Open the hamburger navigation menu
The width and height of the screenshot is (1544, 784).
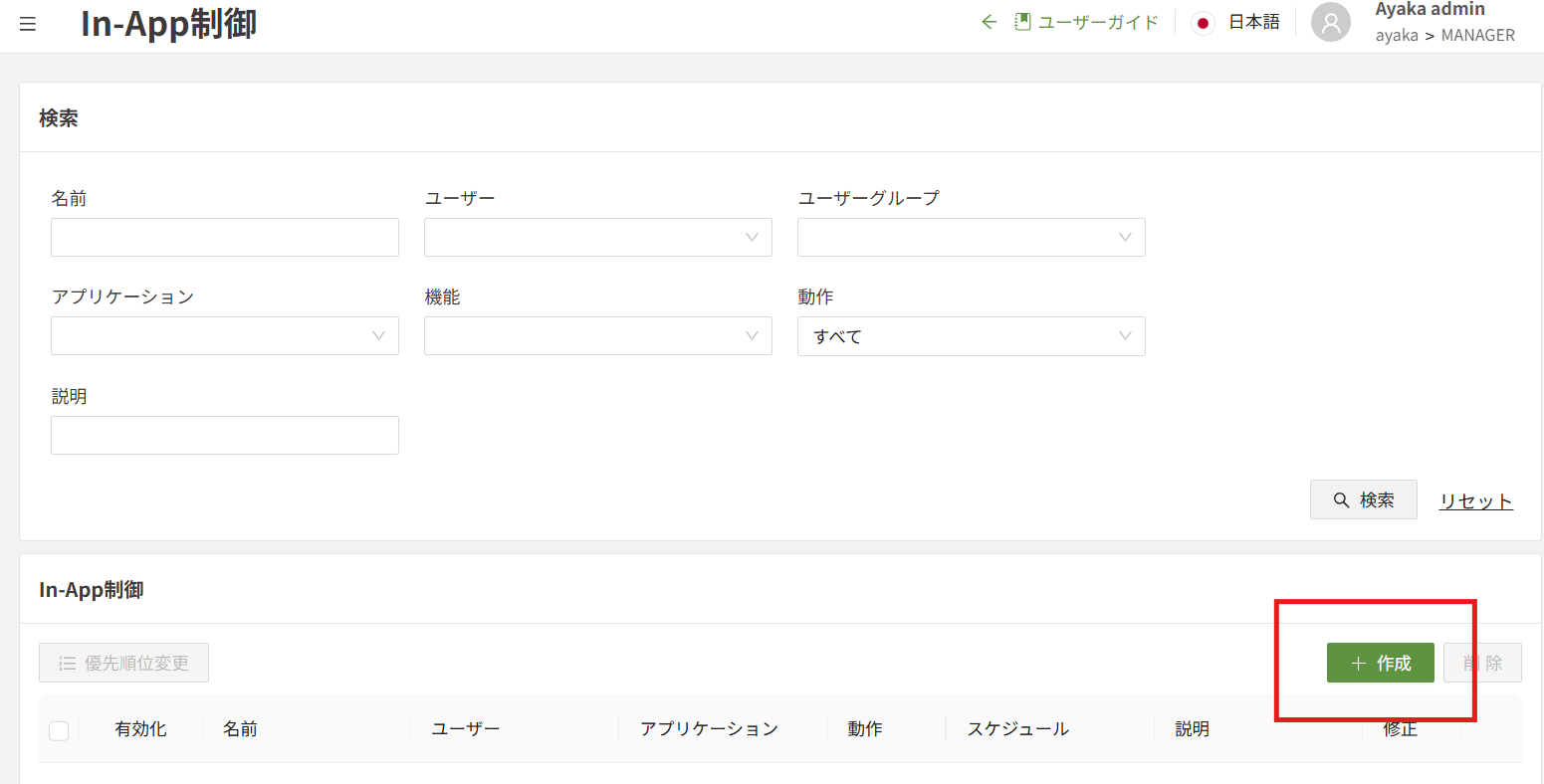[28, 24]
